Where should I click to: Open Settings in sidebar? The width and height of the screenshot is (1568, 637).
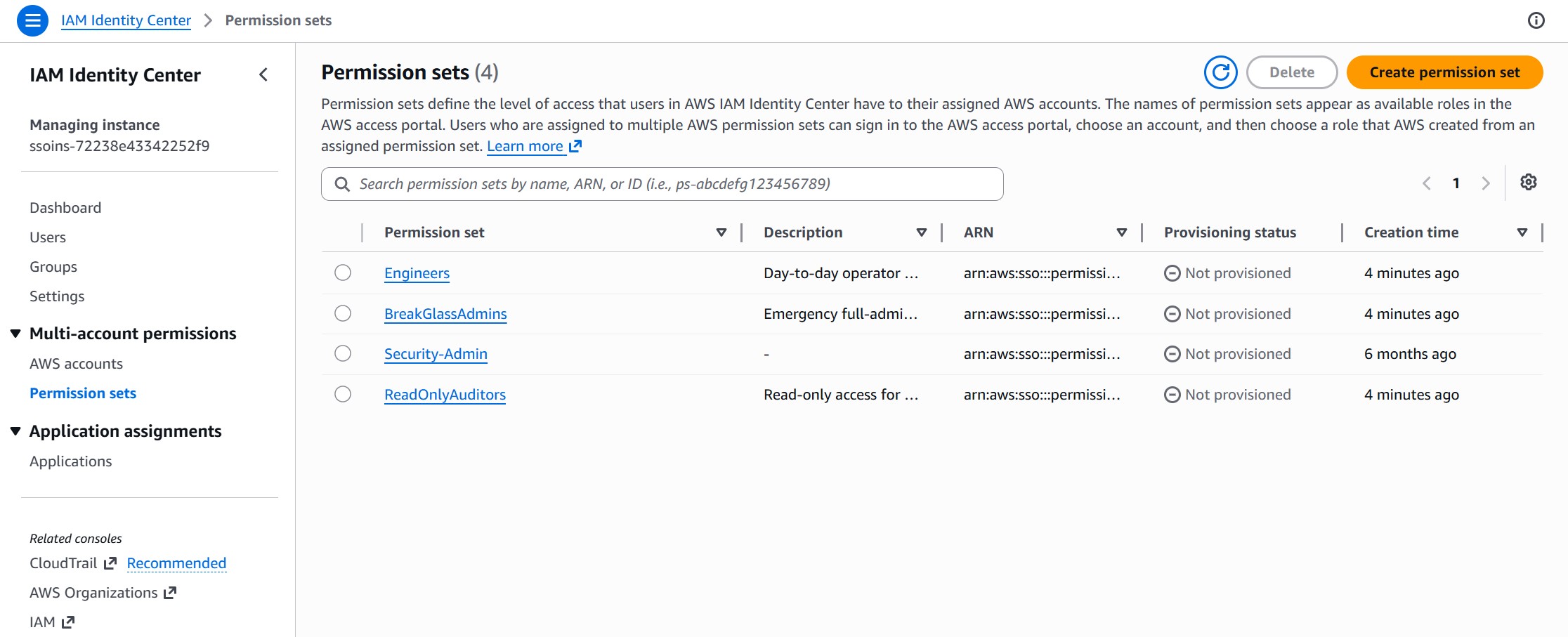pyautogui.click(x=57, y=296)
